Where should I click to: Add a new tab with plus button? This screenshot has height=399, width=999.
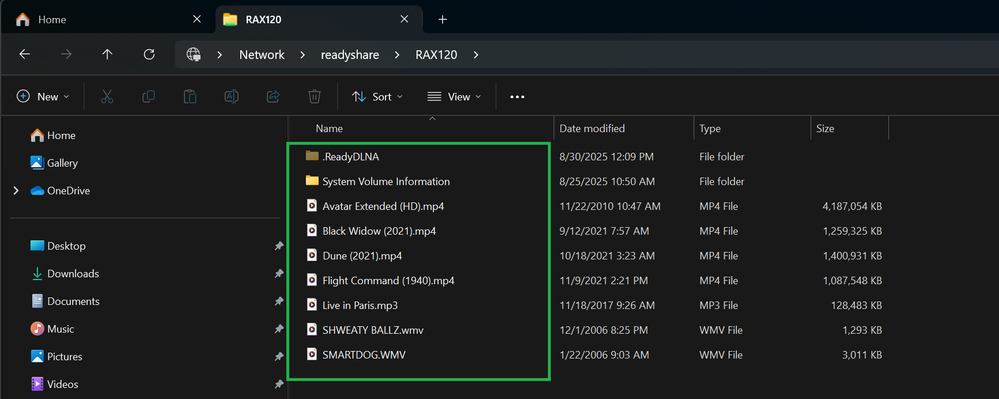443,19
